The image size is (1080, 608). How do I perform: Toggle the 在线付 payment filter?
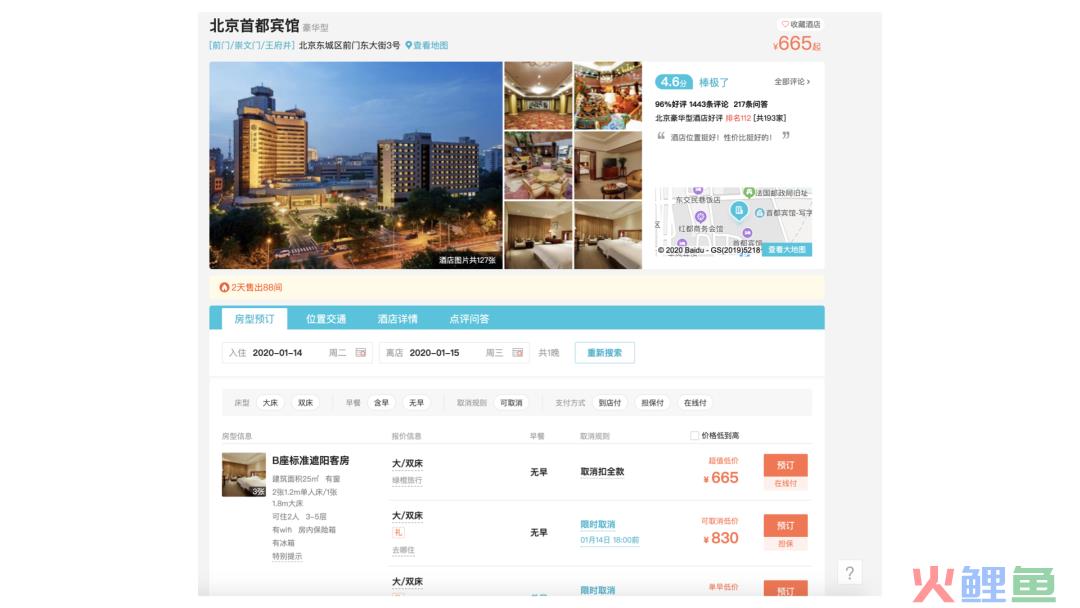pyautogui.click(x=695, y=403)
